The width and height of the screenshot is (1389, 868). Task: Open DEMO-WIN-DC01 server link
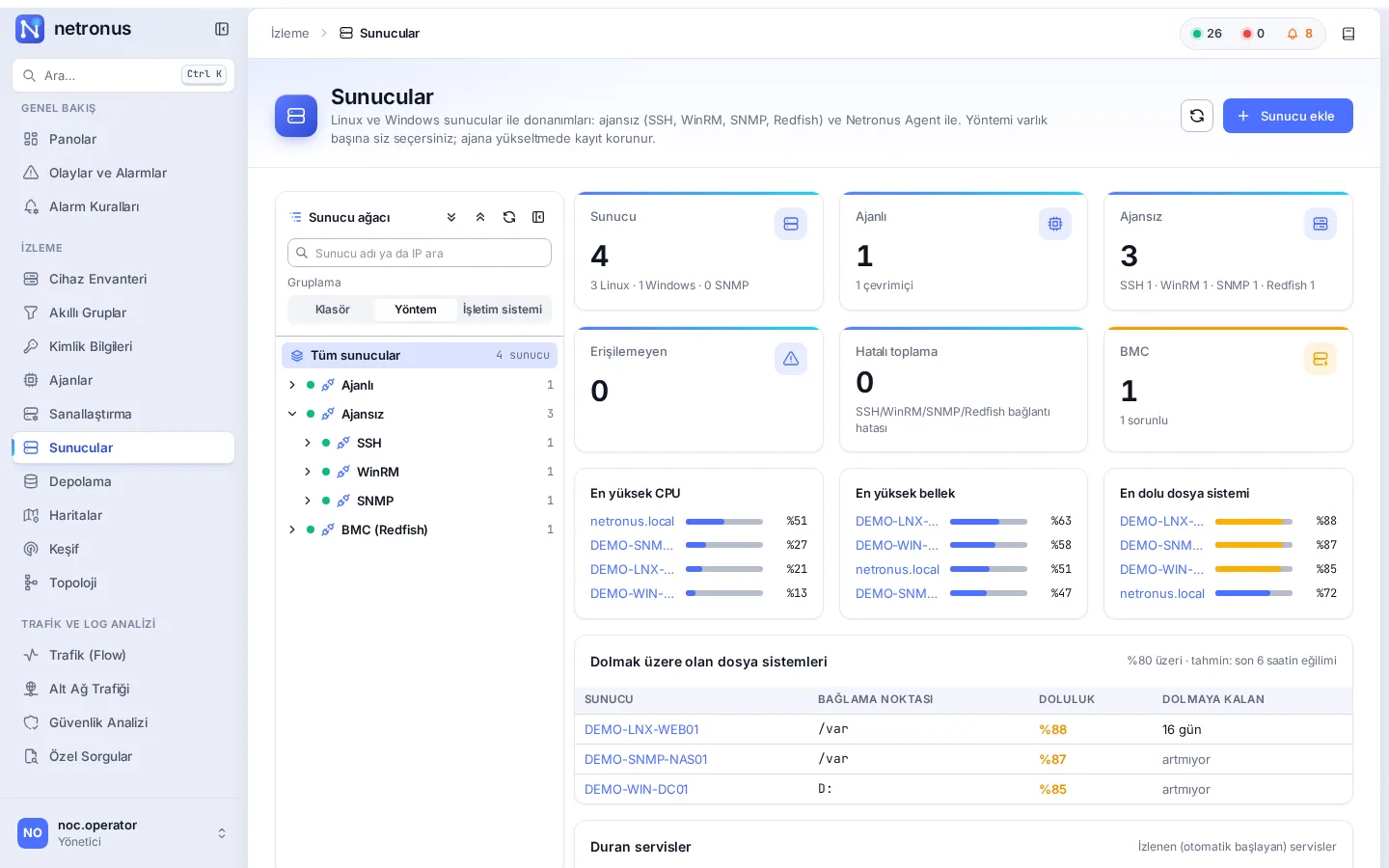[x=637, y=789]
